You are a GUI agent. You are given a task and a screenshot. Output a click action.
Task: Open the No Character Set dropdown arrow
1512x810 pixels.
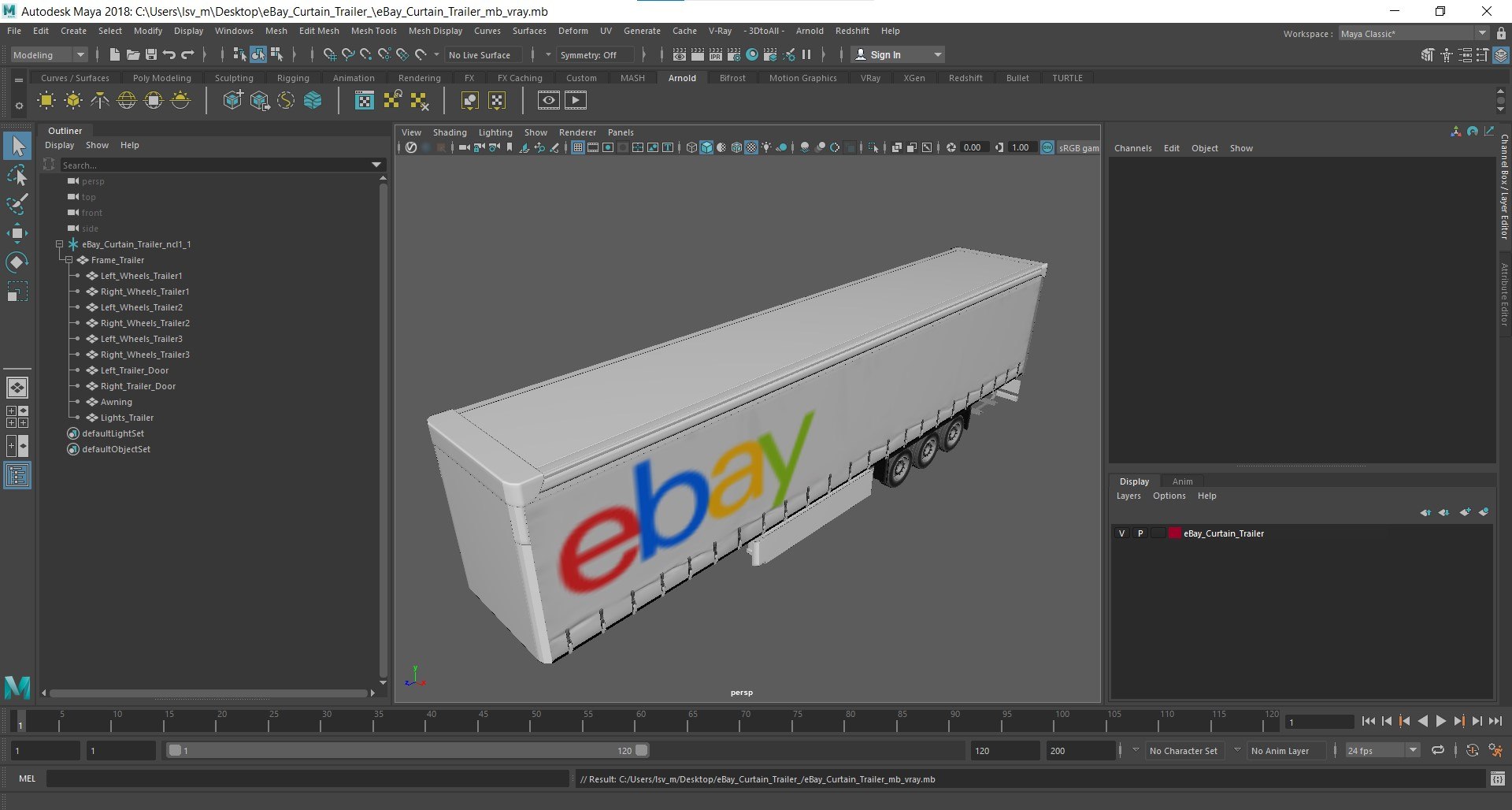[x=1135, y=750]
